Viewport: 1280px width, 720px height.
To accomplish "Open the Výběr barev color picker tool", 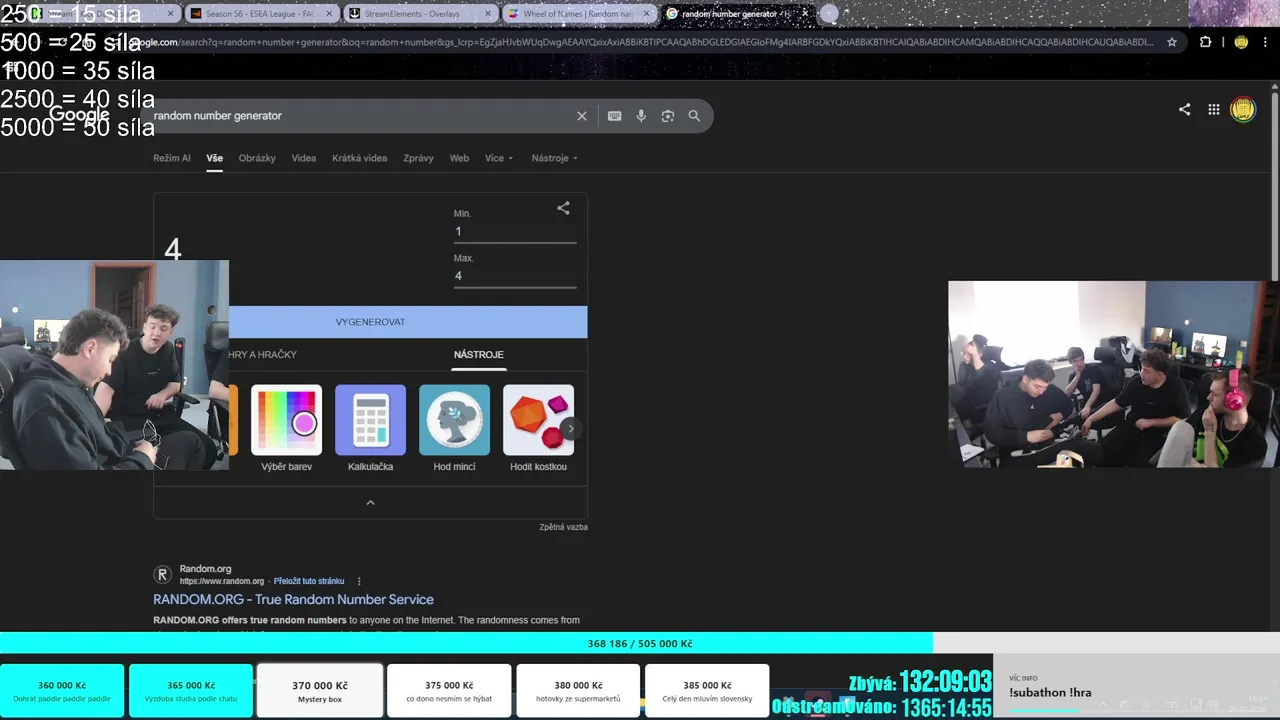I will click(287, 429).
